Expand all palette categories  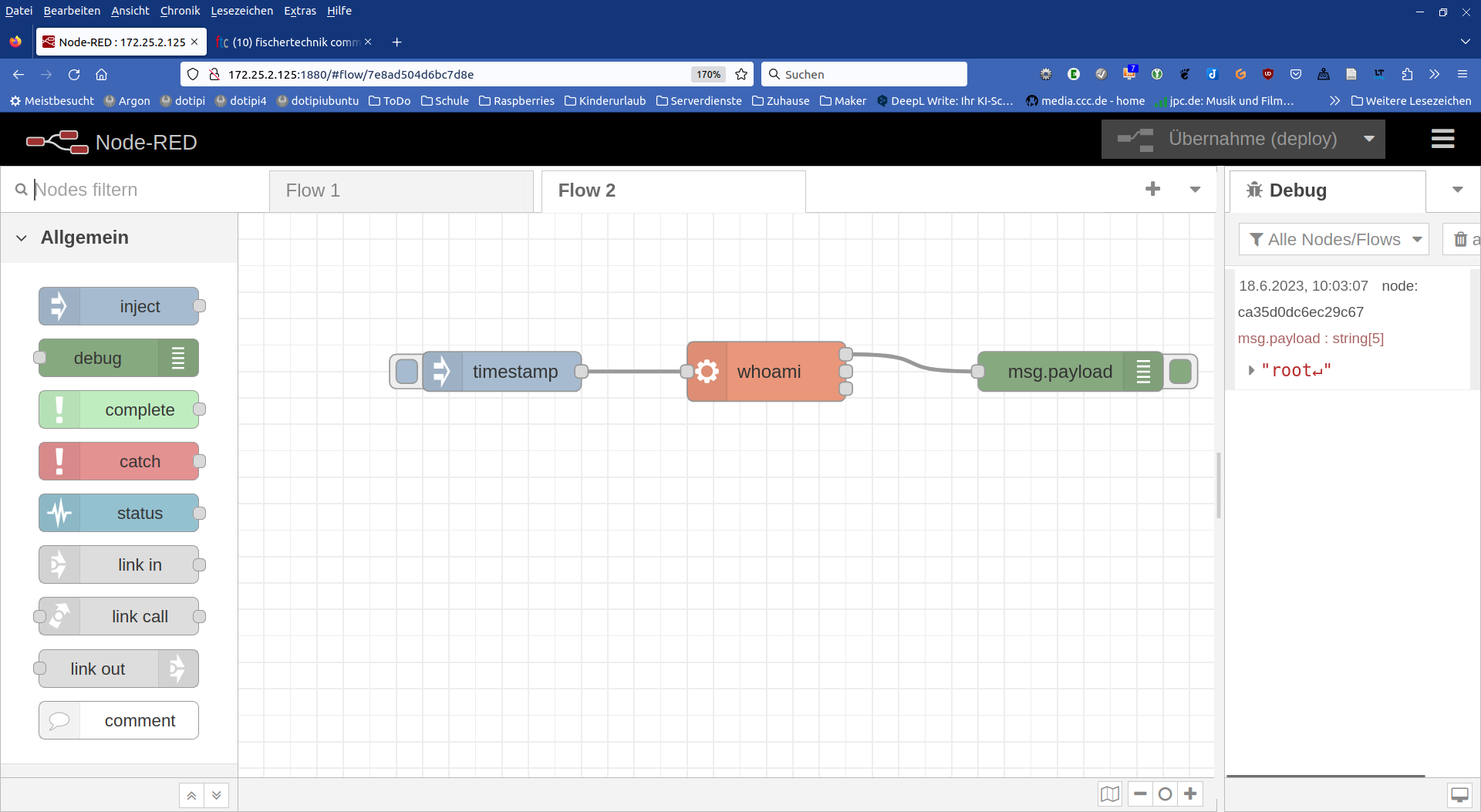[x=217, y=795]
